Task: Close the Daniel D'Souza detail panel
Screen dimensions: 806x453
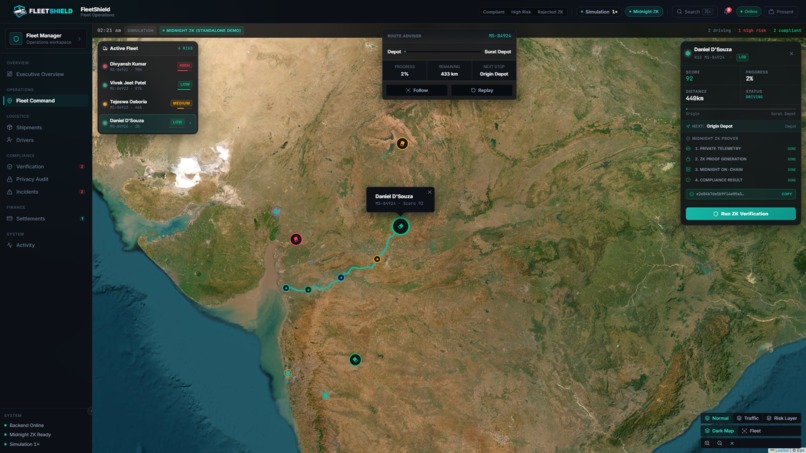Action: point(791,53)
